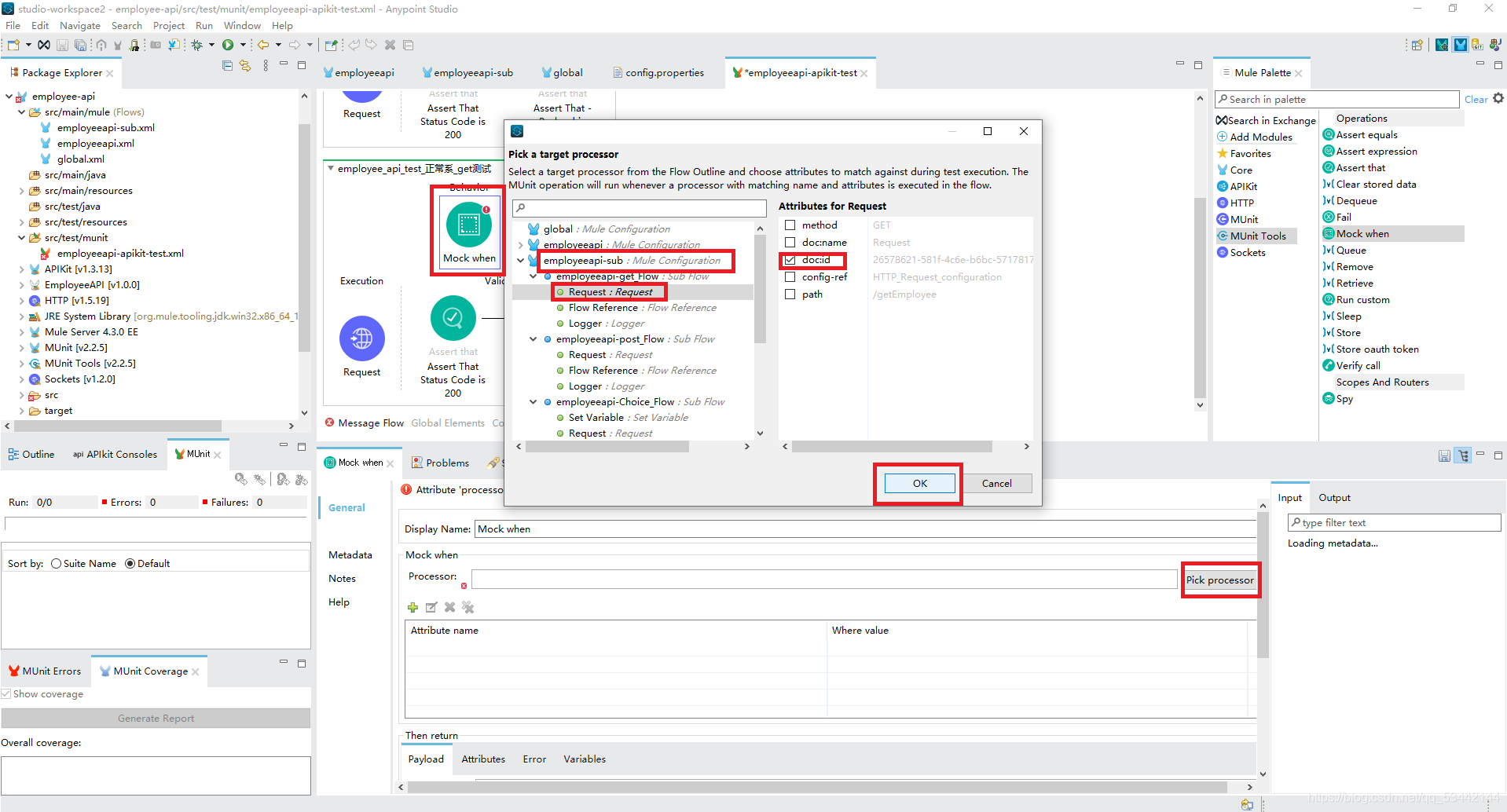Viewport: 1507px width, 812px height.
Task: Click the New wizard toolbar icon
Action: [x=13, y=45]
